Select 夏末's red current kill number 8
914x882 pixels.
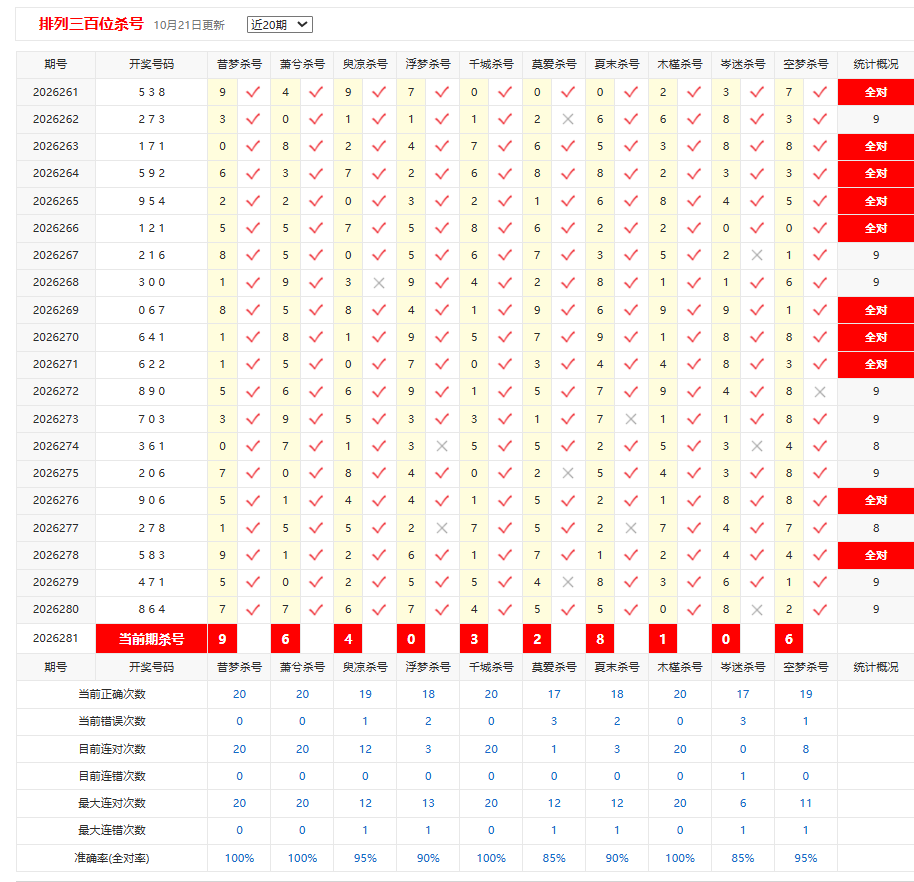tap(600, 639)
